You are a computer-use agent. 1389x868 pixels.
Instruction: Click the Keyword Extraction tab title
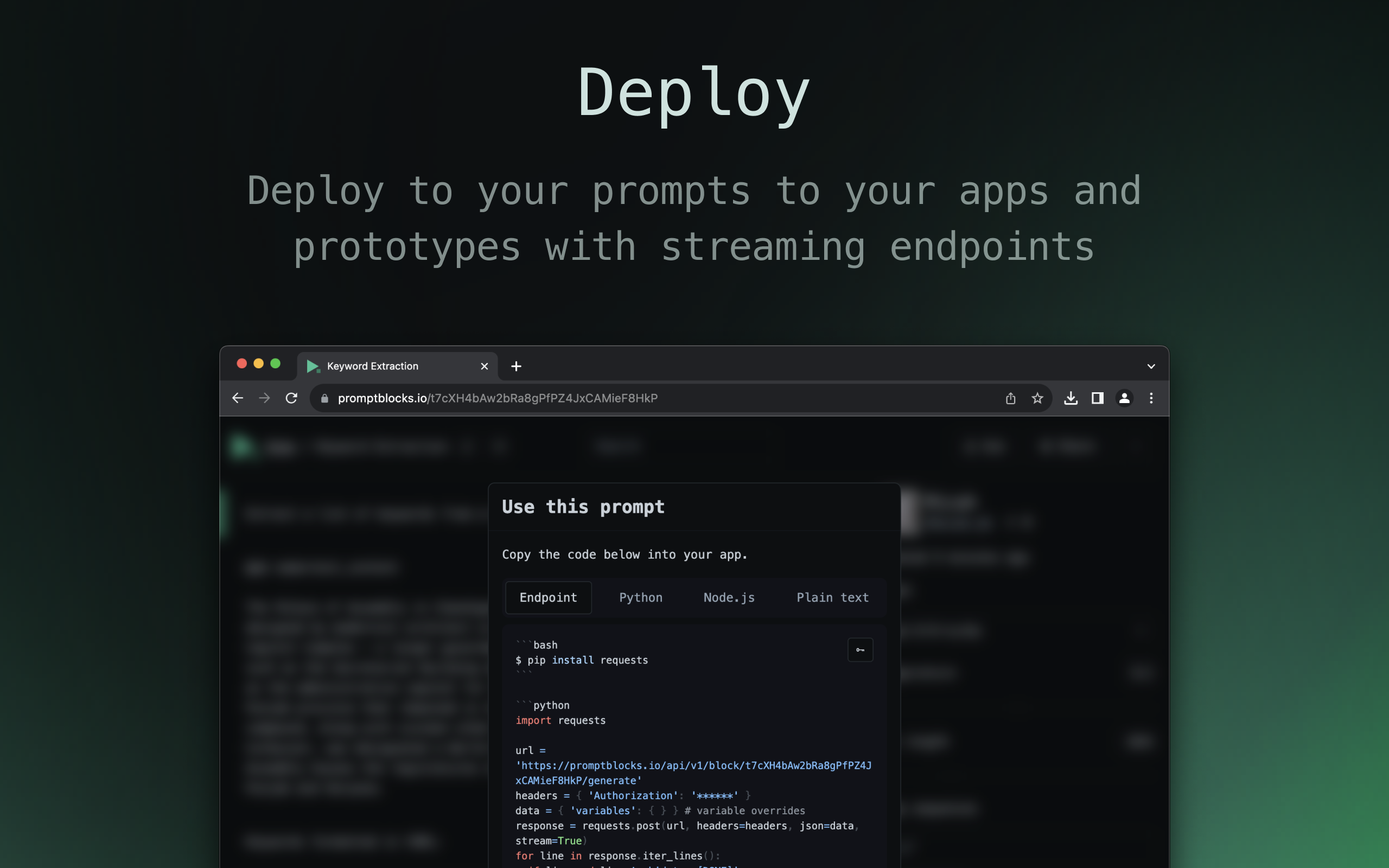coord(373,366)
